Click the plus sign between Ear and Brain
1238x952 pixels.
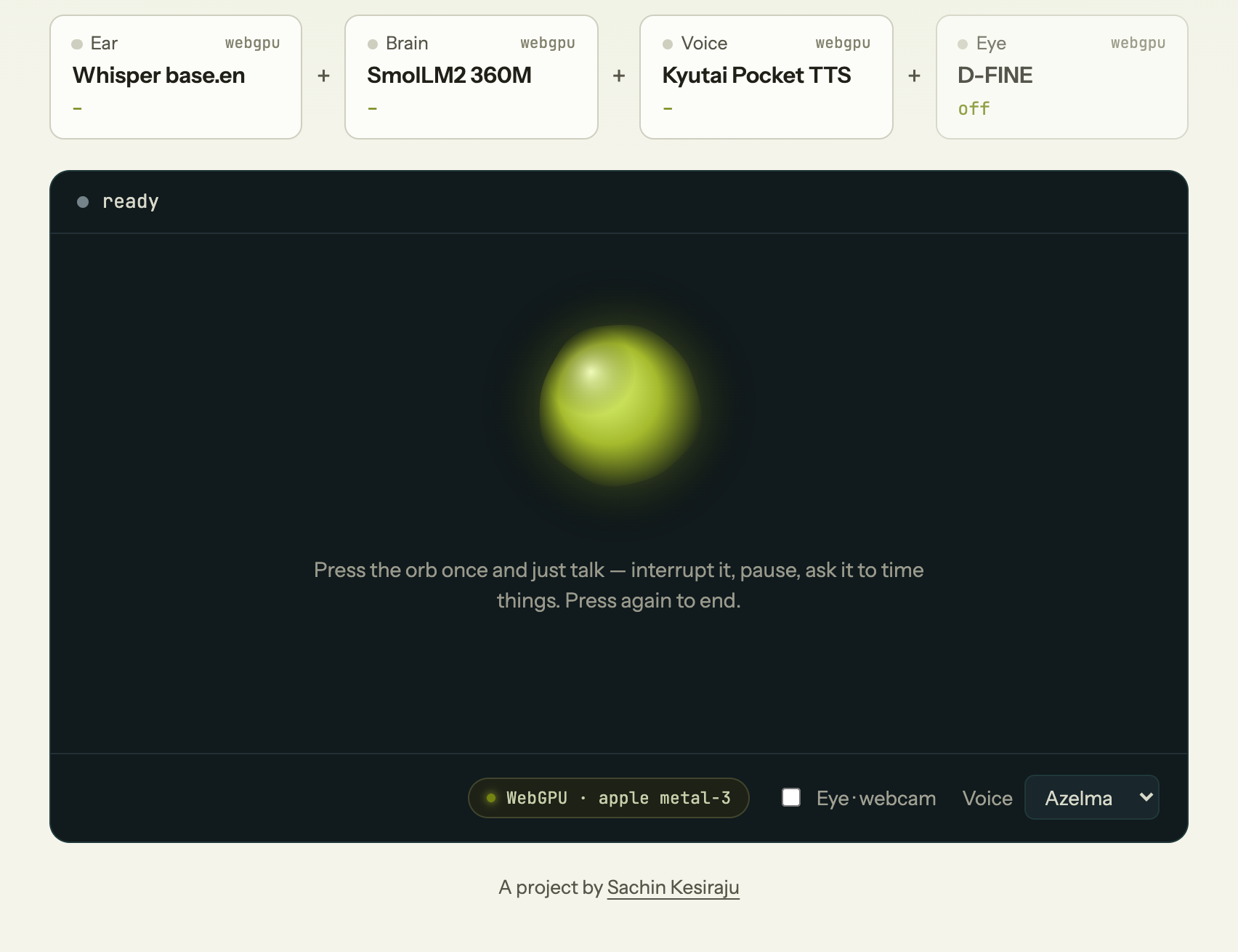[324, 76]
